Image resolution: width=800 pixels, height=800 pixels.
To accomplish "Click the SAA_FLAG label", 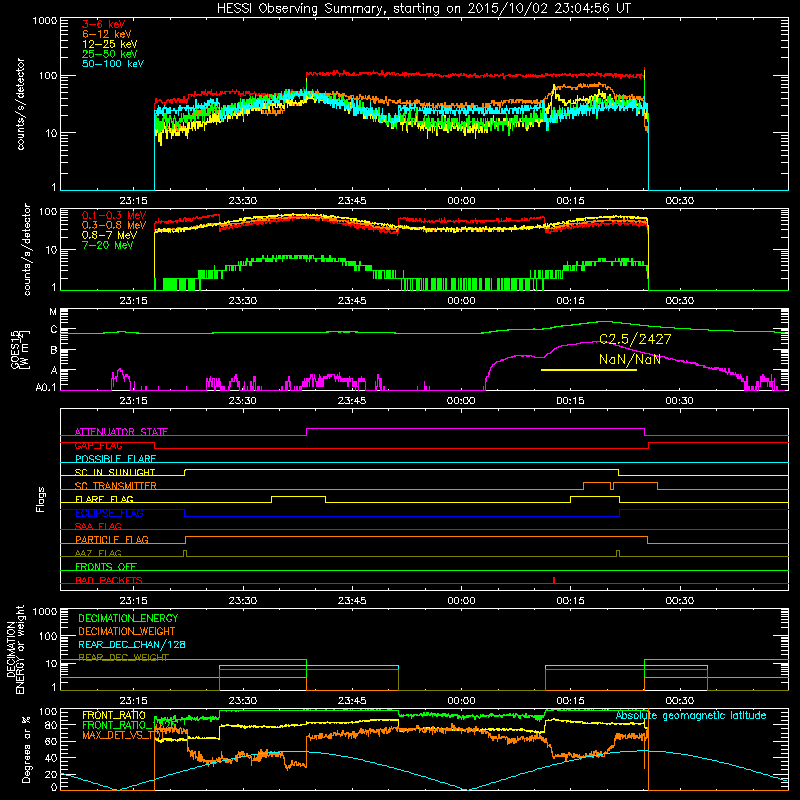I will (x=98, y=527).
